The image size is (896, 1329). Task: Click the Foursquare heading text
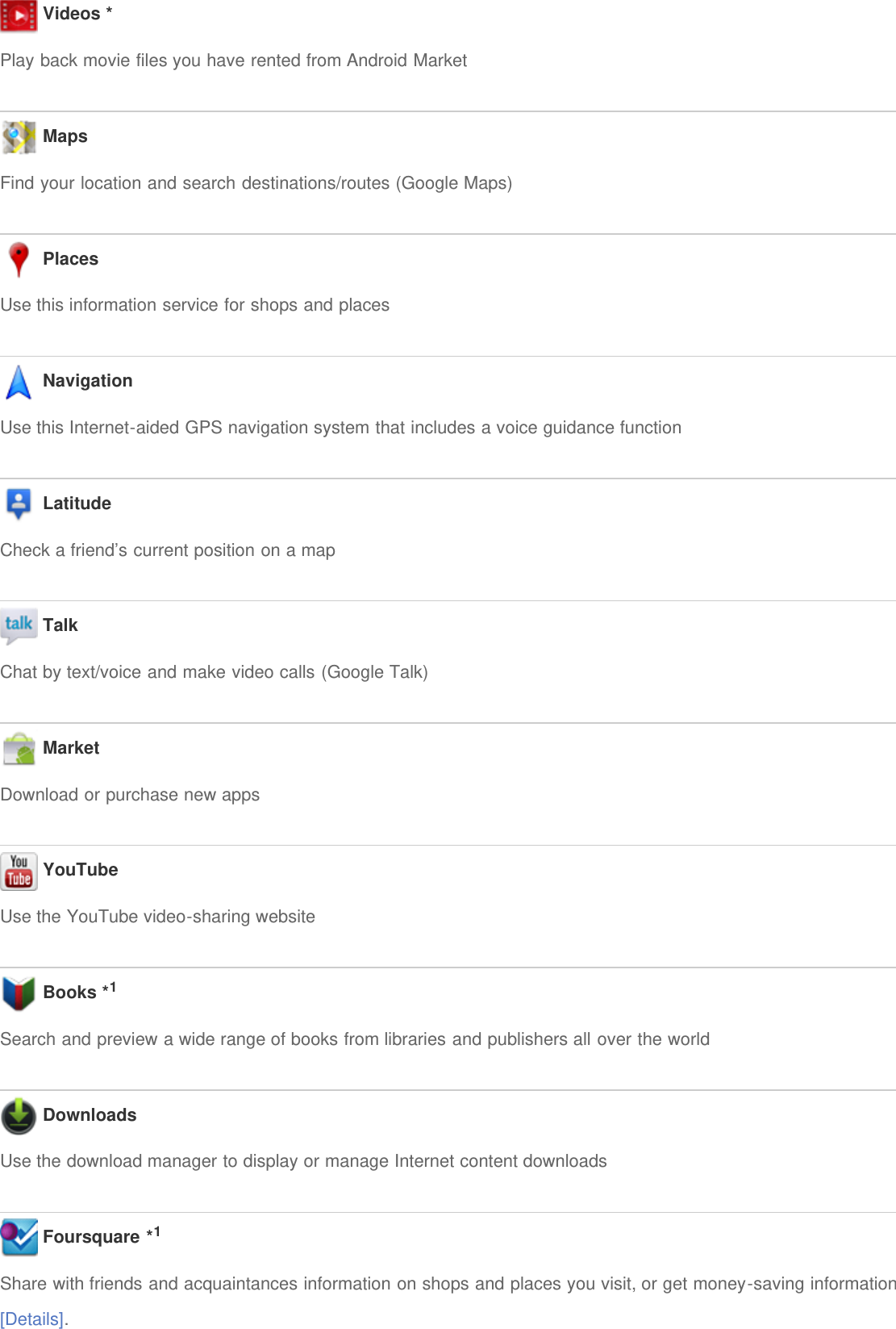pyautogui.click(x=91, y=1237)
